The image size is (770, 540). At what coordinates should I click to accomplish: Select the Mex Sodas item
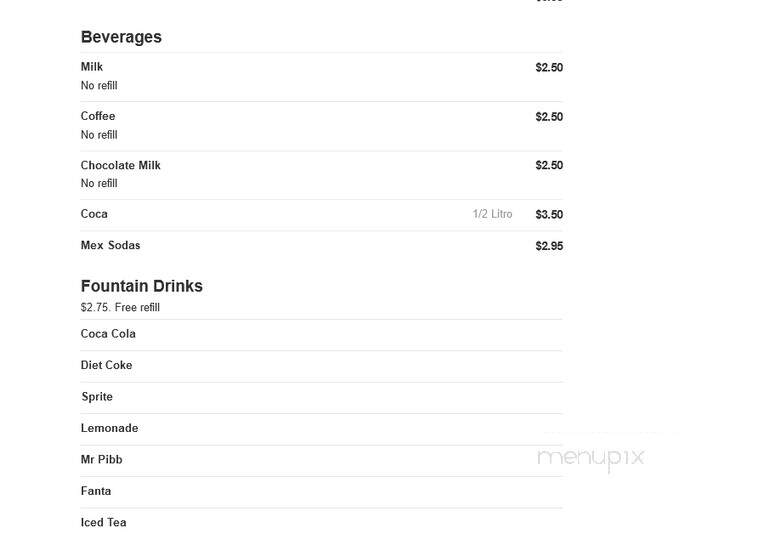[x=110, y=245]
